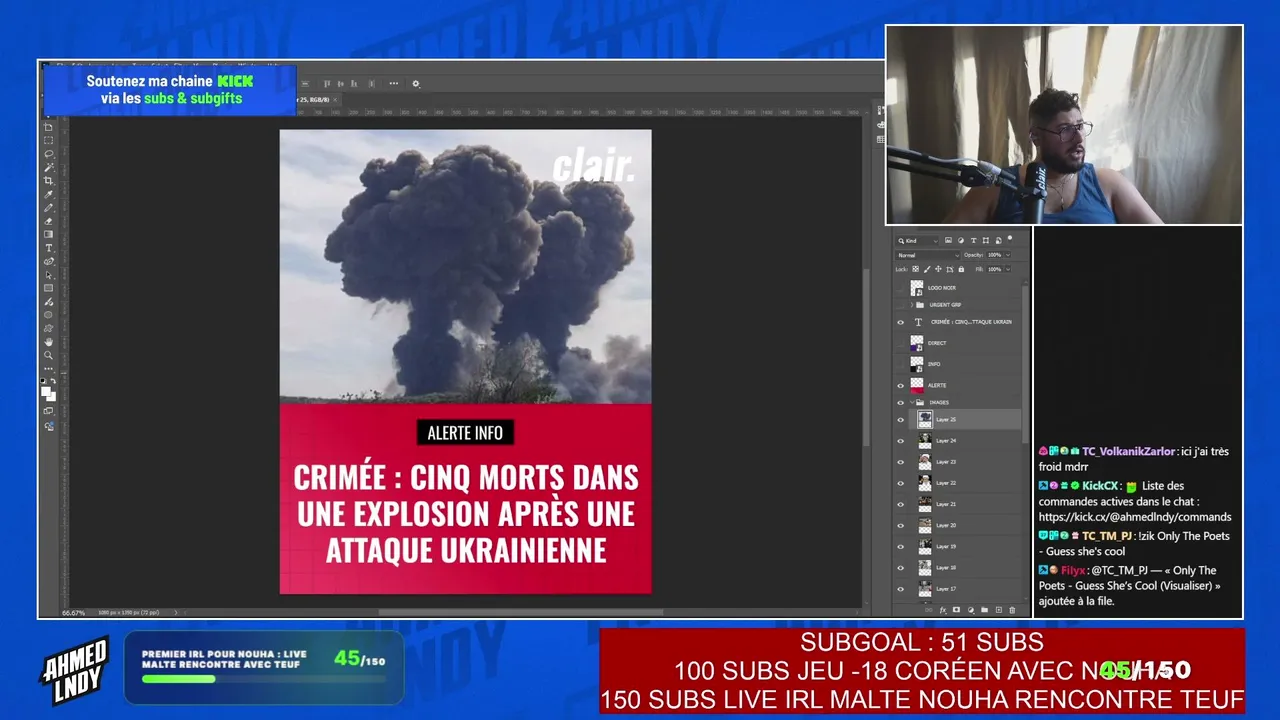Hide the IMAGES group
1280x720 pixels.
point(900,402)
